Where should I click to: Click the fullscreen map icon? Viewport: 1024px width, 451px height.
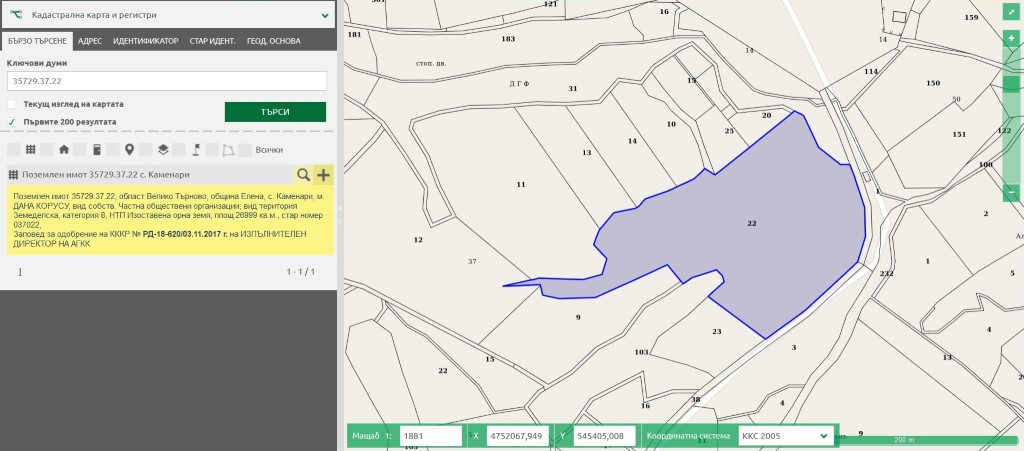(1011, 11)
